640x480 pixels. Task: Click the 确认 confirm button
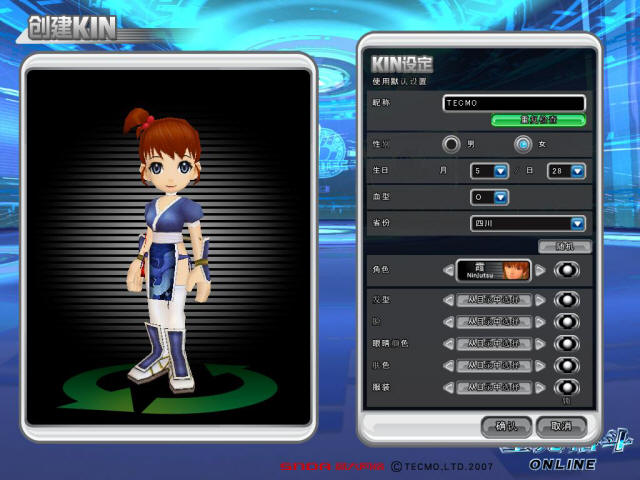point(507,427)
